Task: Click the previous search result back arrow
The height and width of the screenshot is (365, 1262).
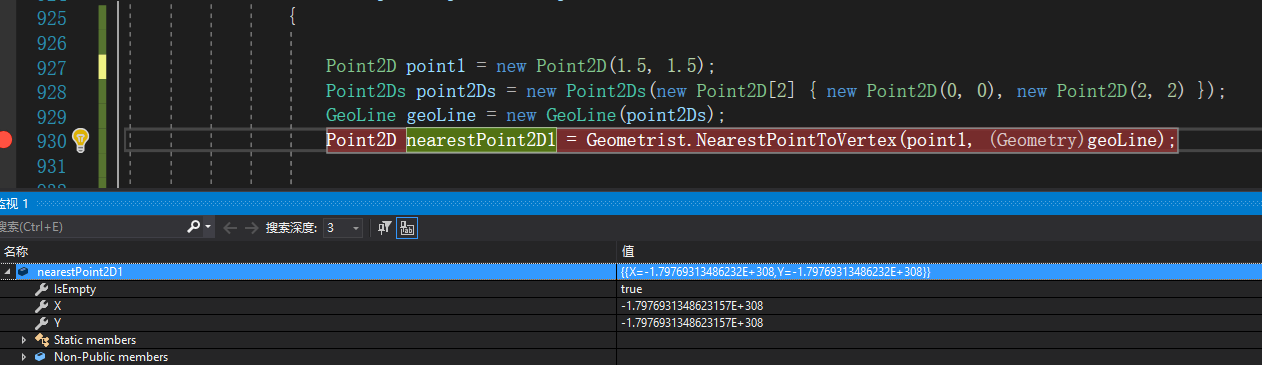Action: tap(229, 228)
